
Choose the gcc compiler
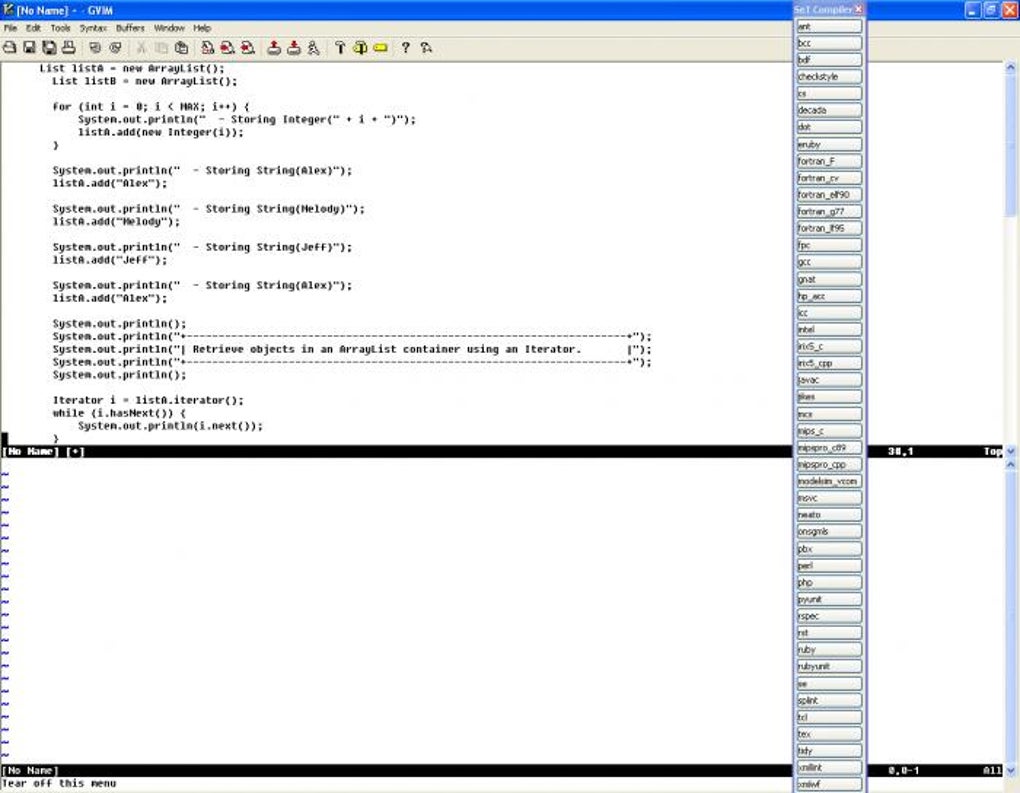[829, 262]
